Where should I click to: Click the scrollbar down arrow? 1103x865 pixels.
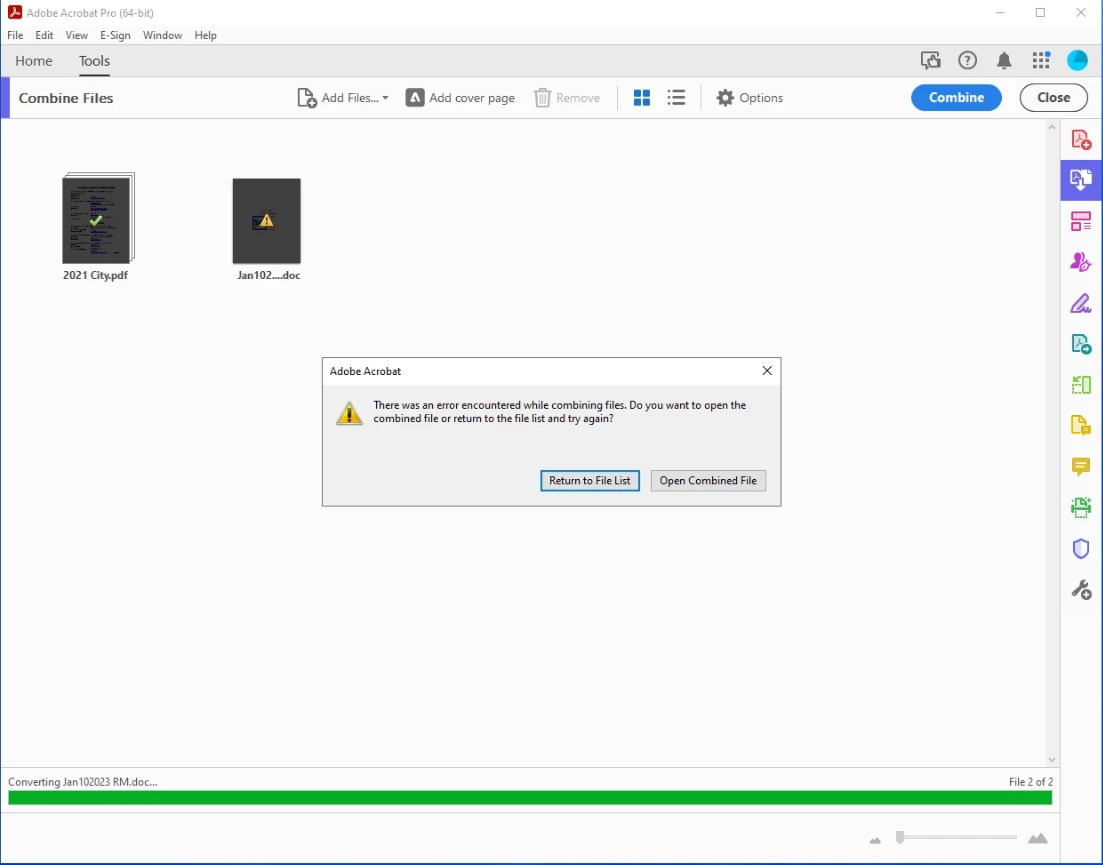[1052, 760]
